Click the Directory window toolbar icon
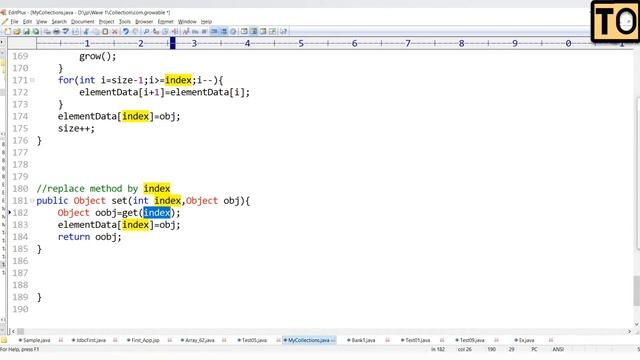 tap(253, 31)
